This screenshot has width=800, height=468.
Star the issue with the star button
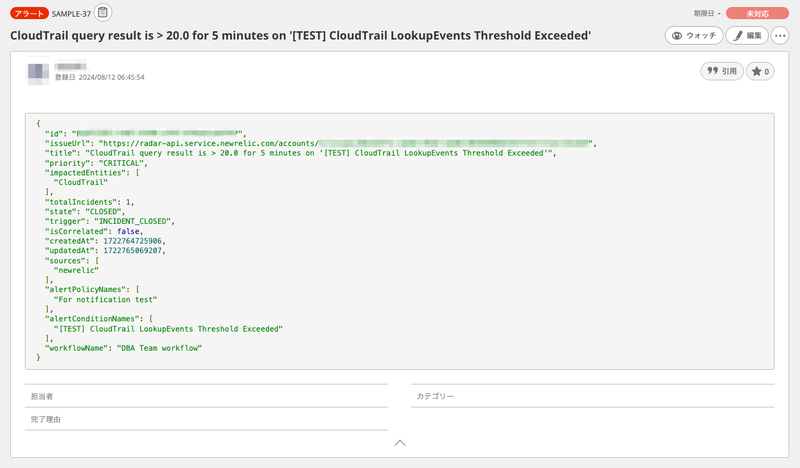[x=760, y=71]
